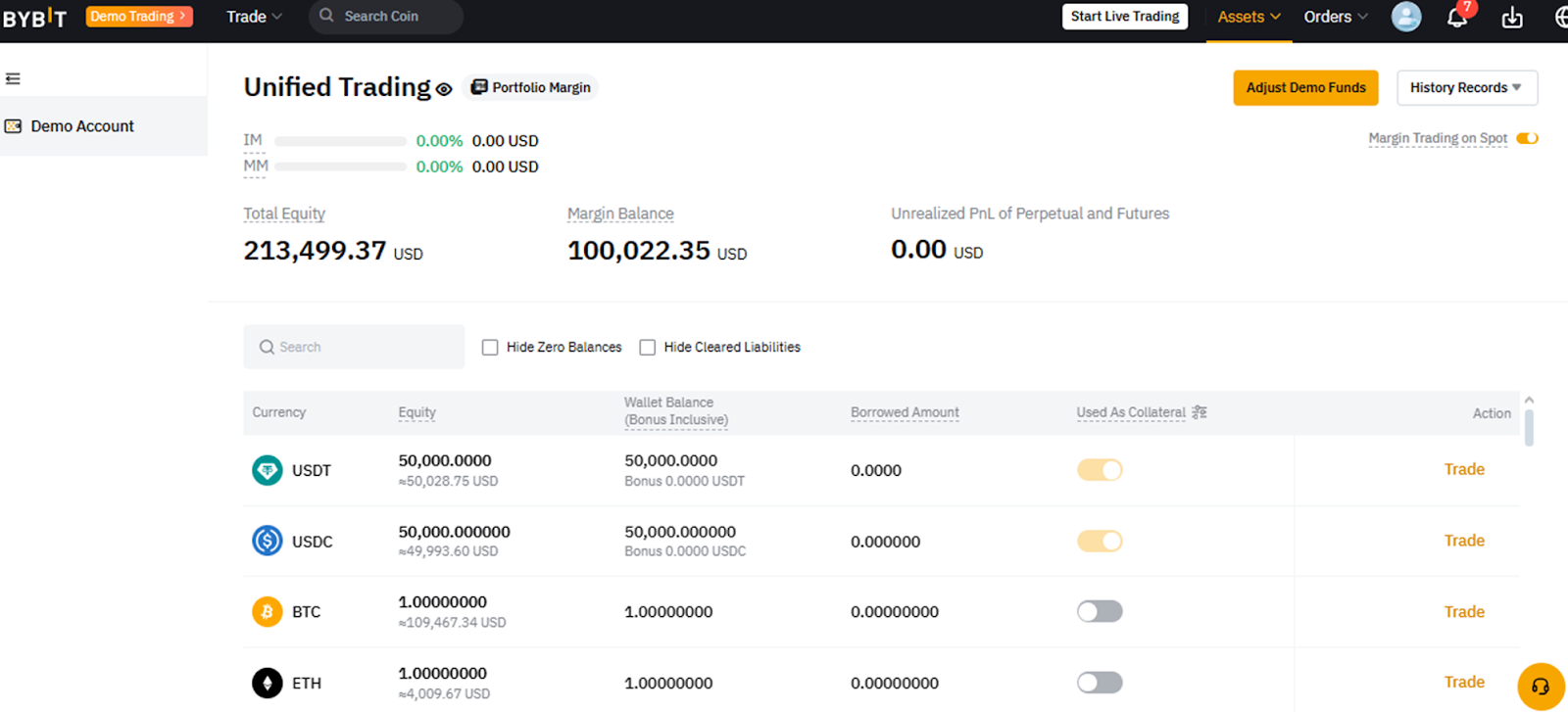Open the Trade dropdown menu
The height and width of the screenshot is (712, 1568).
tap(255, 17)
